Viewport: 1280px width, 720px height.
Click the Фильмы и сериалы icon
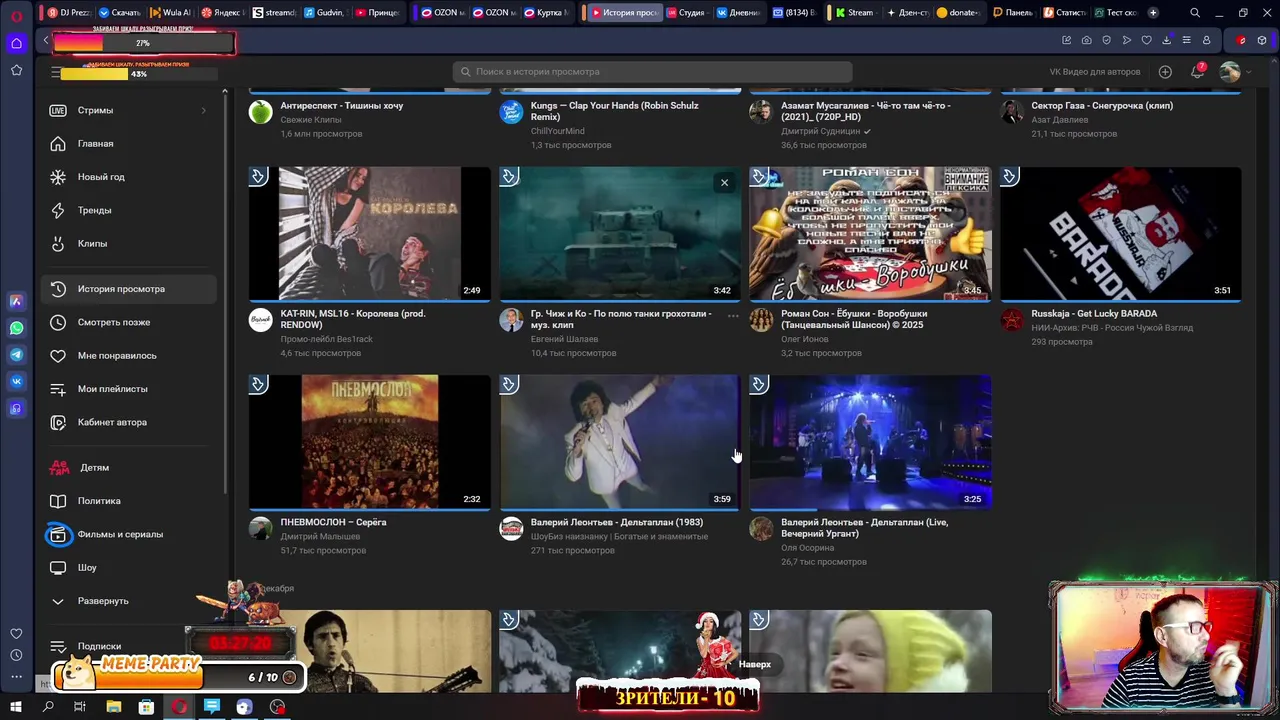point(58,534)
